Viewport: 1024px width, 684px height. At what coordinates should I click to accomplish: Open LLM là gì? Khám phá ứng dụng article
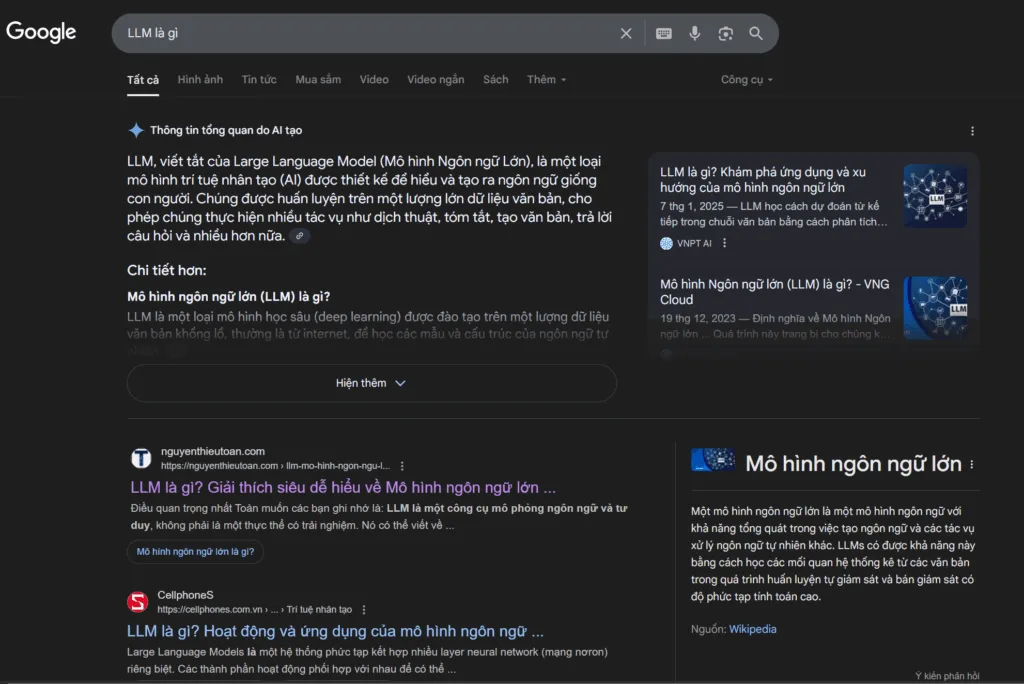click(x=763, y=180)
